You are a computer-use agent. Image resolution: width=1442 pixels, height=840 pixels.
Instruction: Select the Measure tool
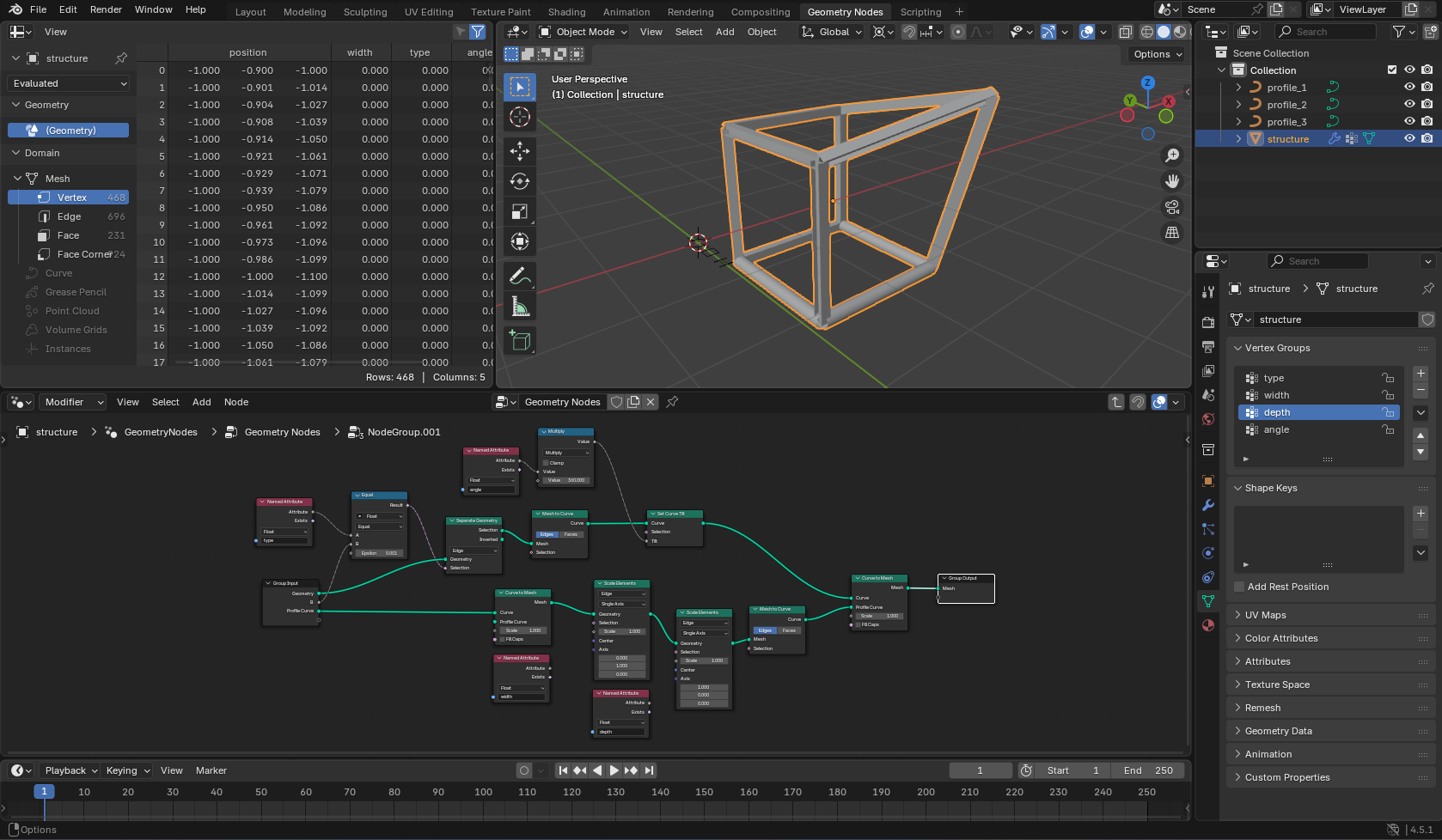[x=520, y=307]
